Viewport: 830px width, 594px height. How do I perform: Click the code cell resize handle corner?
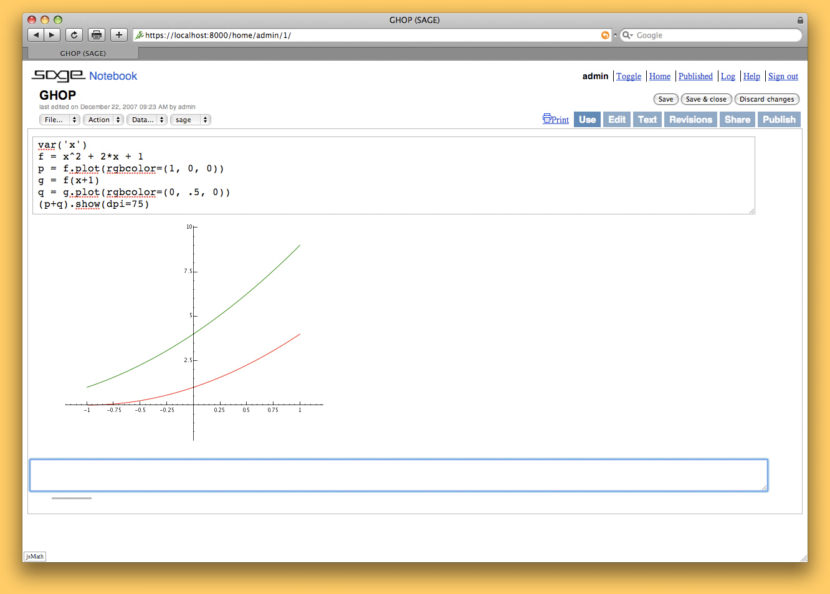tap(752, 211)
